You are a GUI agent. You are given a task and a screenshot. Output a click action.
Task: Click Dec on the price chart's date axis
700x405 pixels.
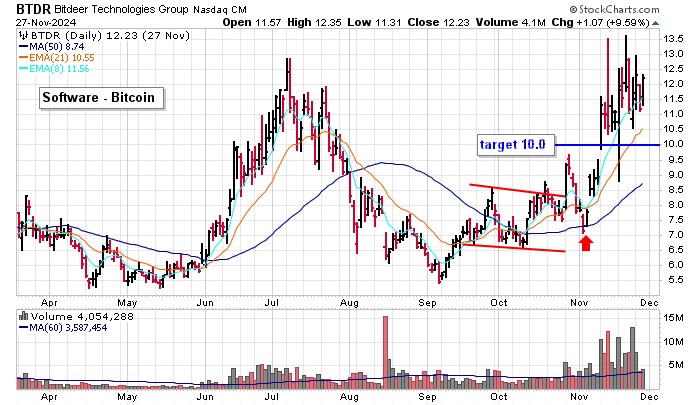(x=650, y=303)
